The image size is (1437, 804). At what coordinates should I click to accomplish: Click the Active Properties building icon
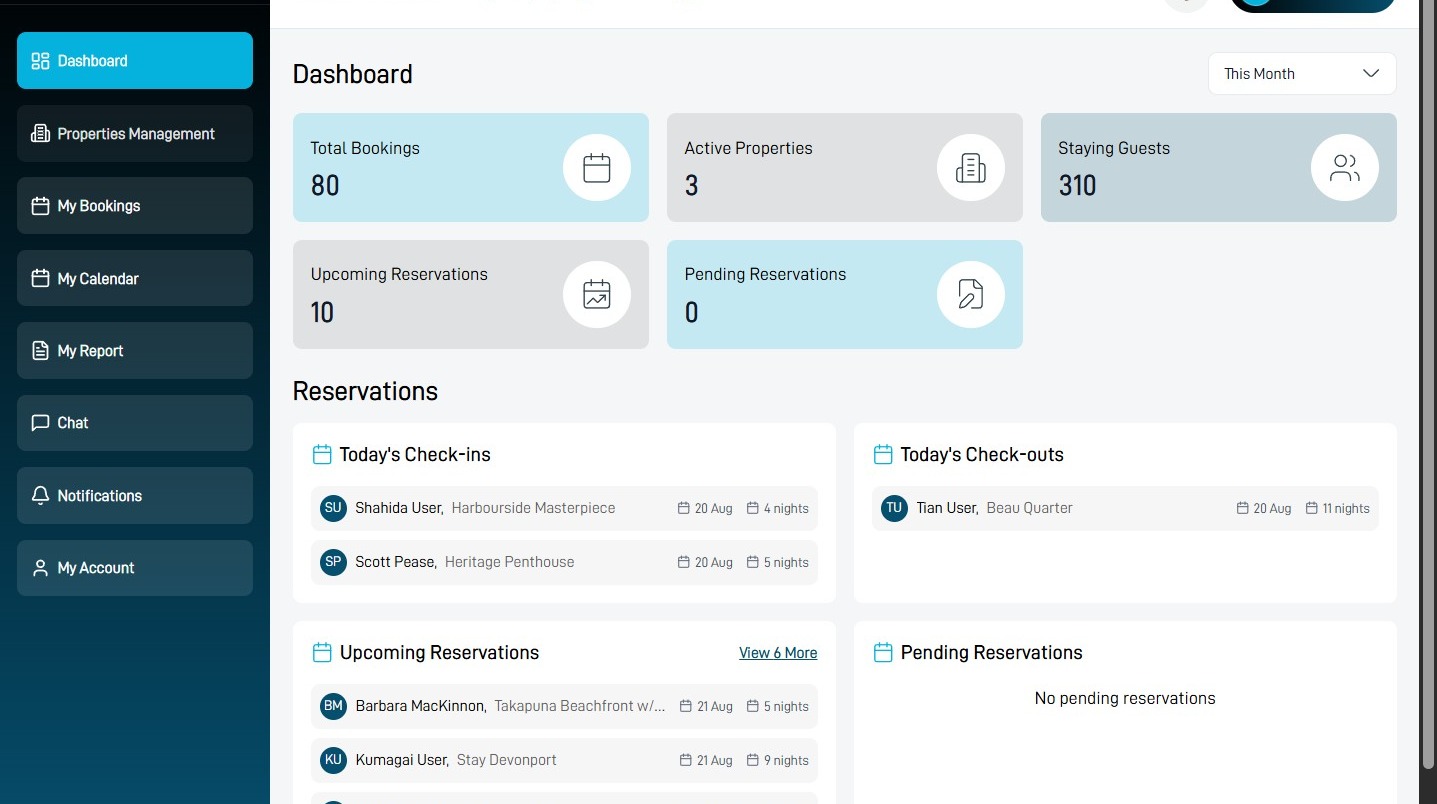tap(971, 168)
